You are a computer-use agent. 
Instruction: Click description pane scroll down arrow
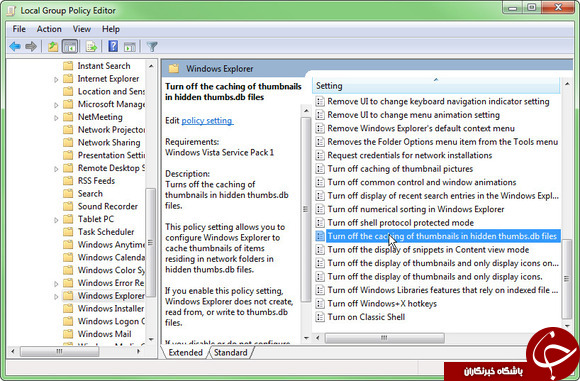[306, 338]
